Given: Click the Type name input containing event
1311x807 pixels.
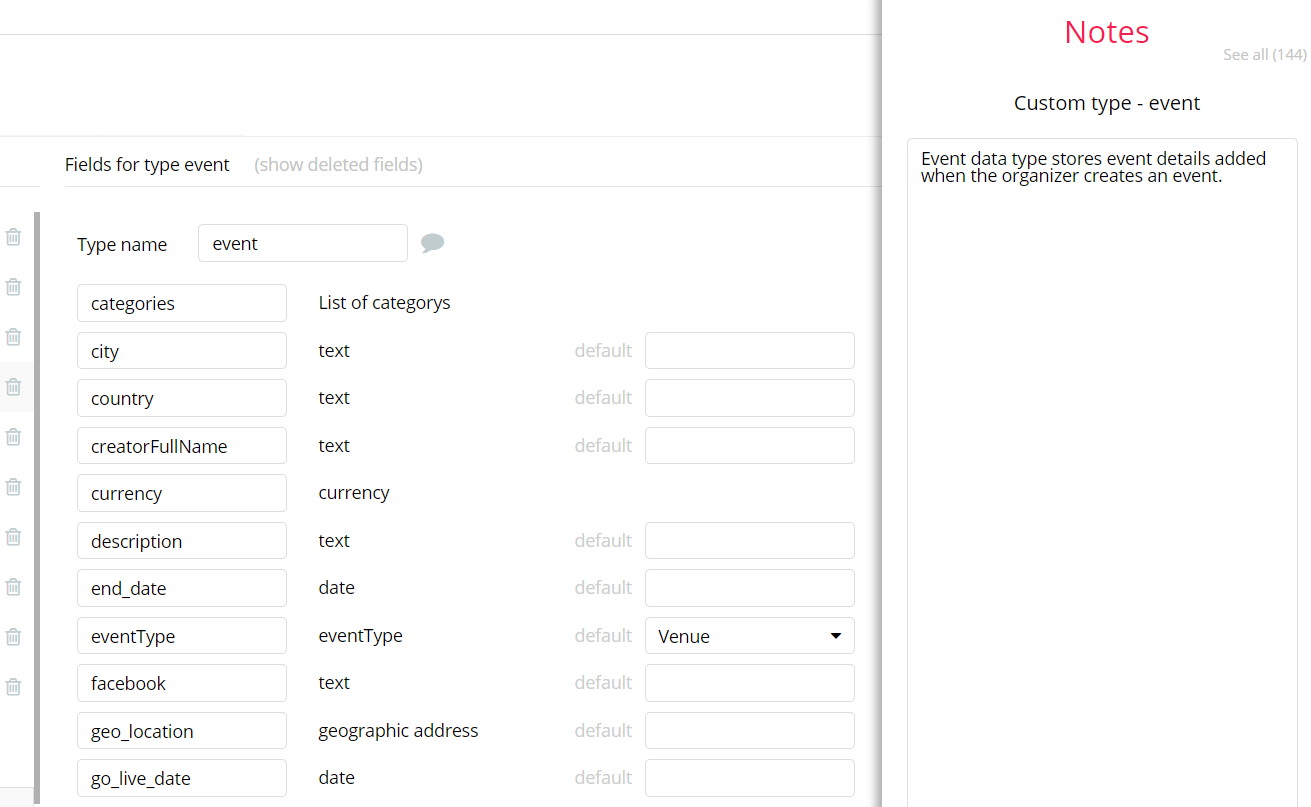Looking at the screenshot, I should tap(302, 244).
